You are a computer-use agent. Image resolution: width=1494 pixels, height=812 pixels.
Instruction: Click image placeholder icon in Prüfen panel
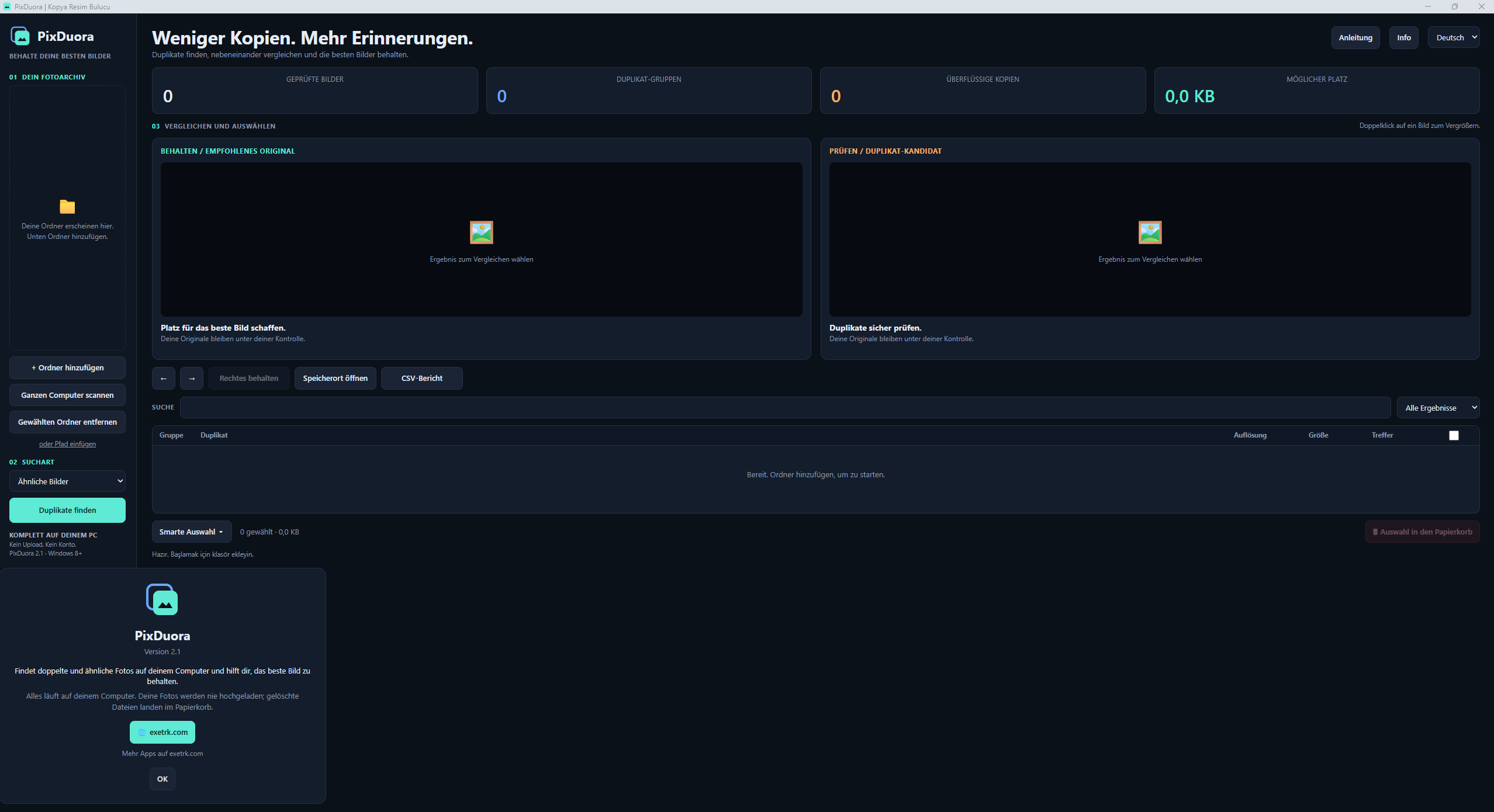click(x=1150, y=233)
